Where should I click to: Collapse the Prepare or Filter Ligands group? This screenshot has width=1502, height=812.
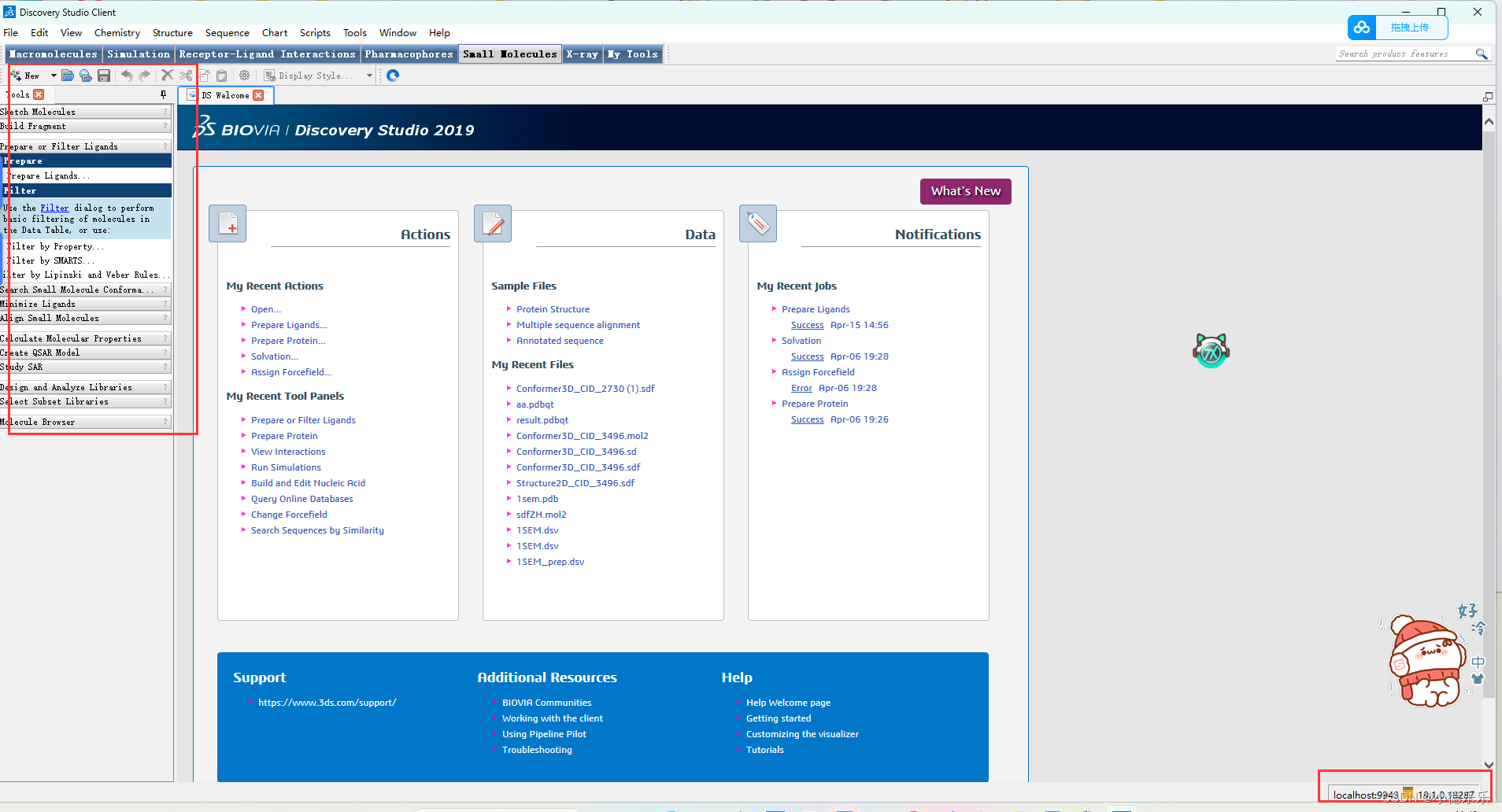[x=85, y=146]
